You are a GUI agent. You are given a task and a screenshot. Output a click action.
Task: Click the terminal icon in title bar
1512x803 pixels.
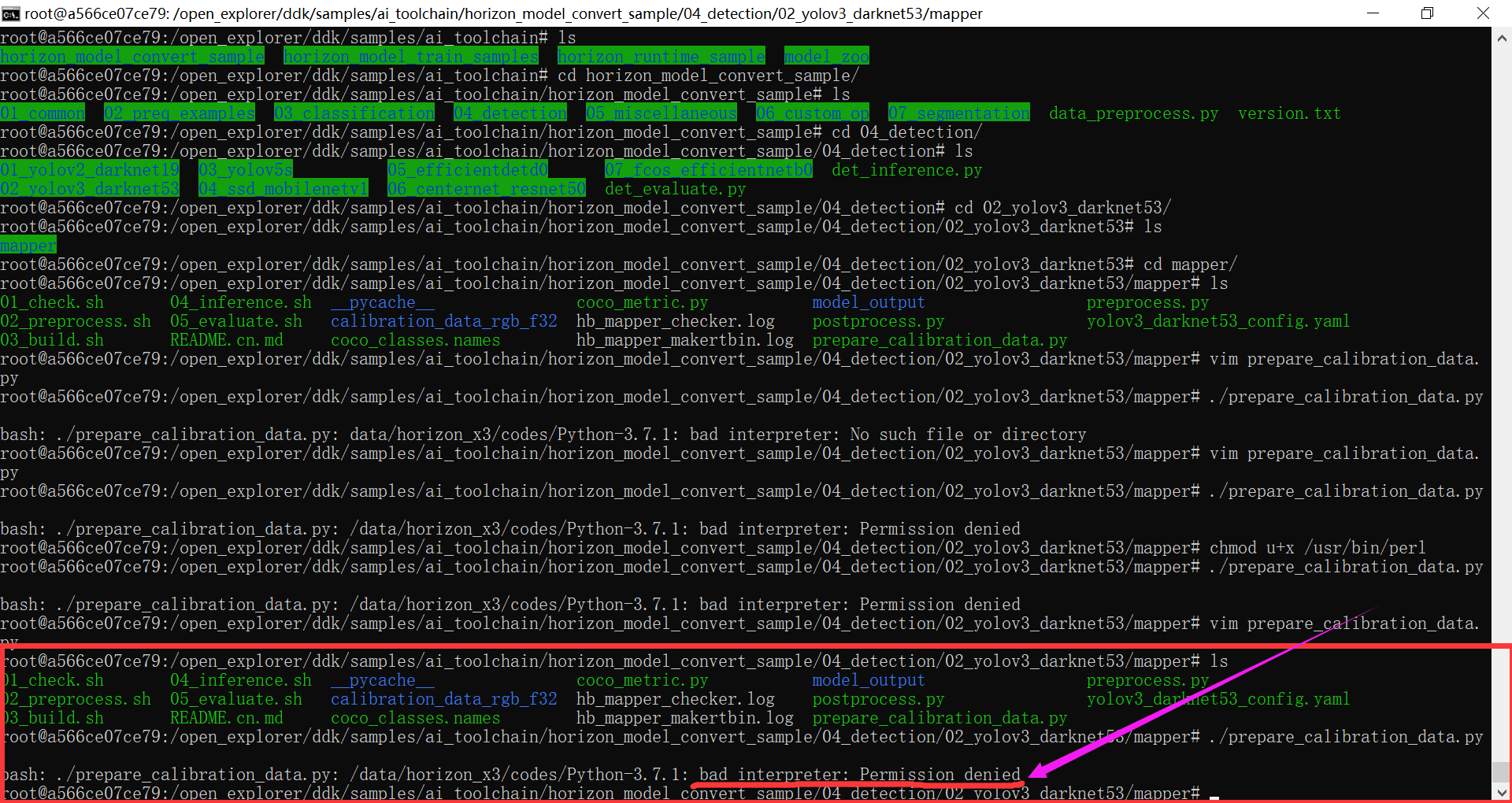(10, 13)
